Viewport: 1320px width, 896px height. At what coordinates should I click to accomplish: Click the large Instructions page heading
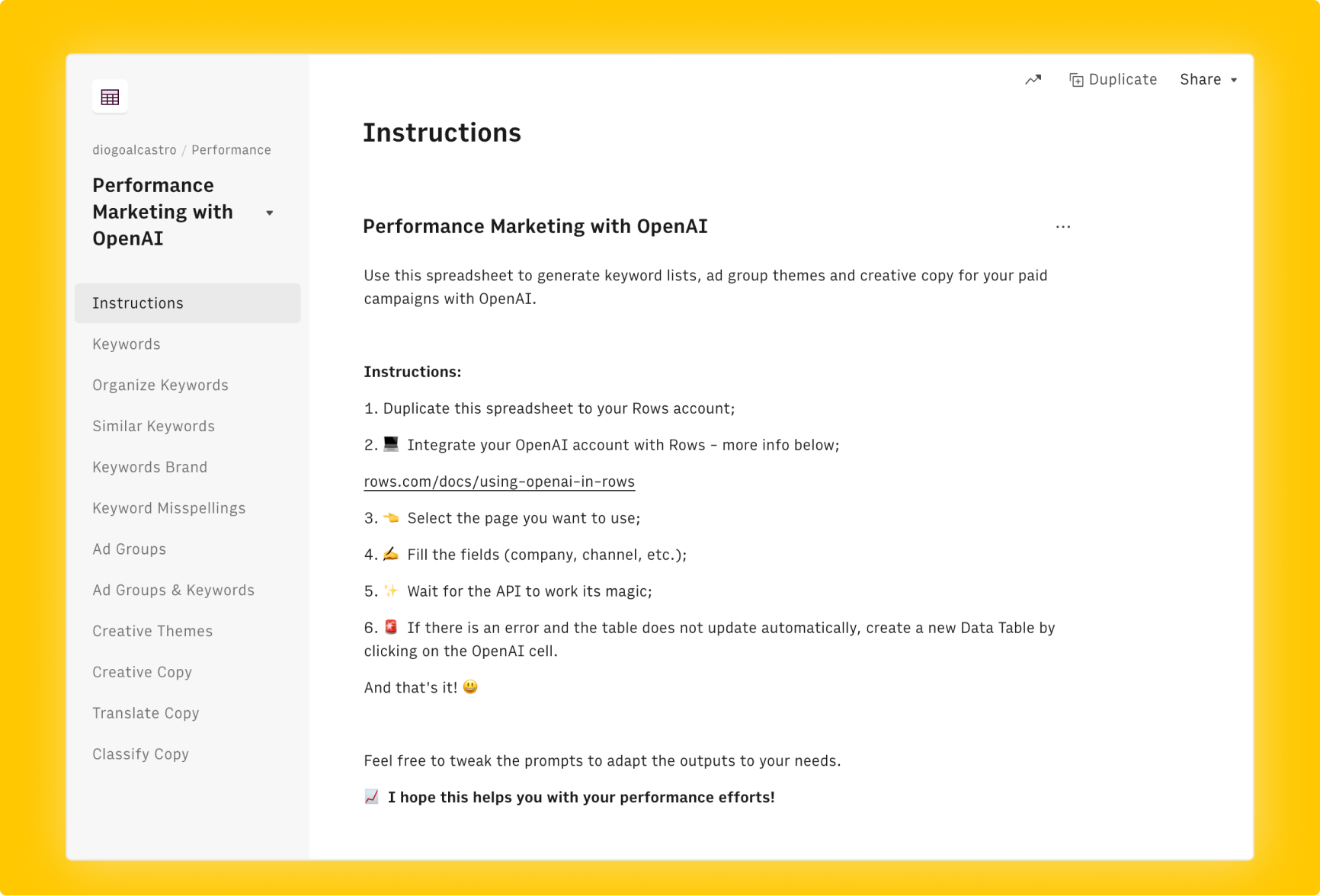442,133
